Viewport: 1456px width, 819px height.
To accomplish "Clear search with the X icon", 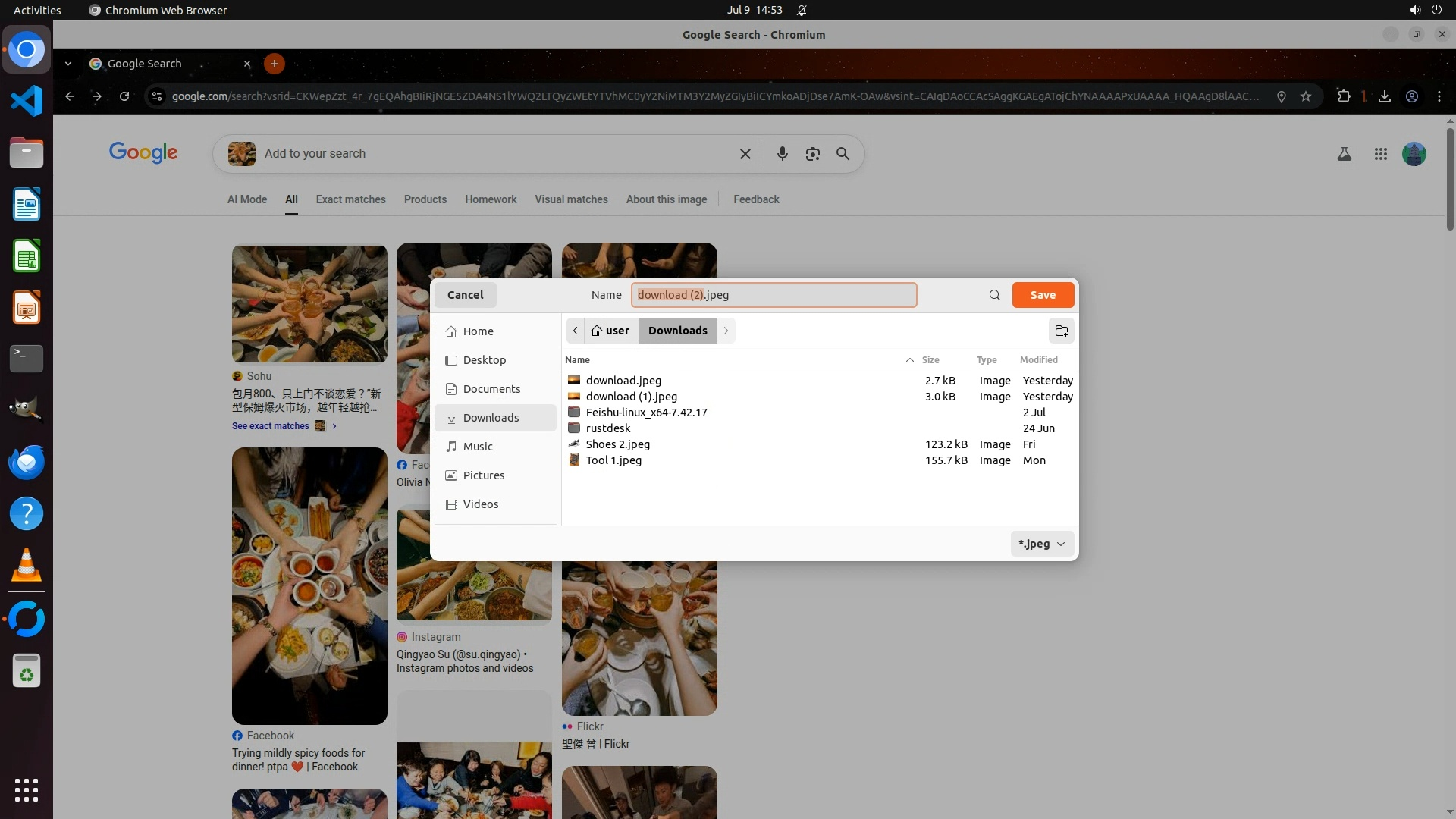I will pyautogui.click(x=745, y=154).
